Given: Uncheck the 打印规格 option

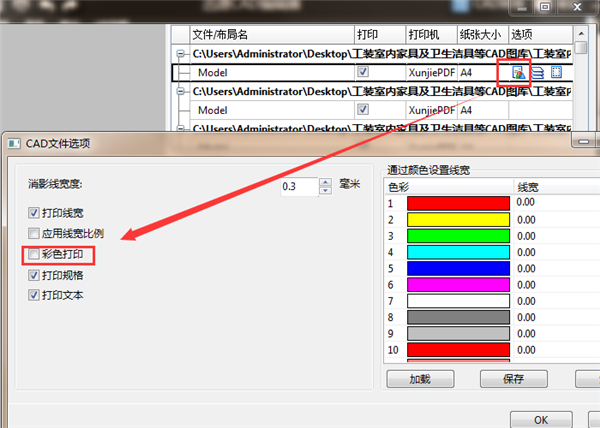Looking at the screenshot, I should 35,275.
